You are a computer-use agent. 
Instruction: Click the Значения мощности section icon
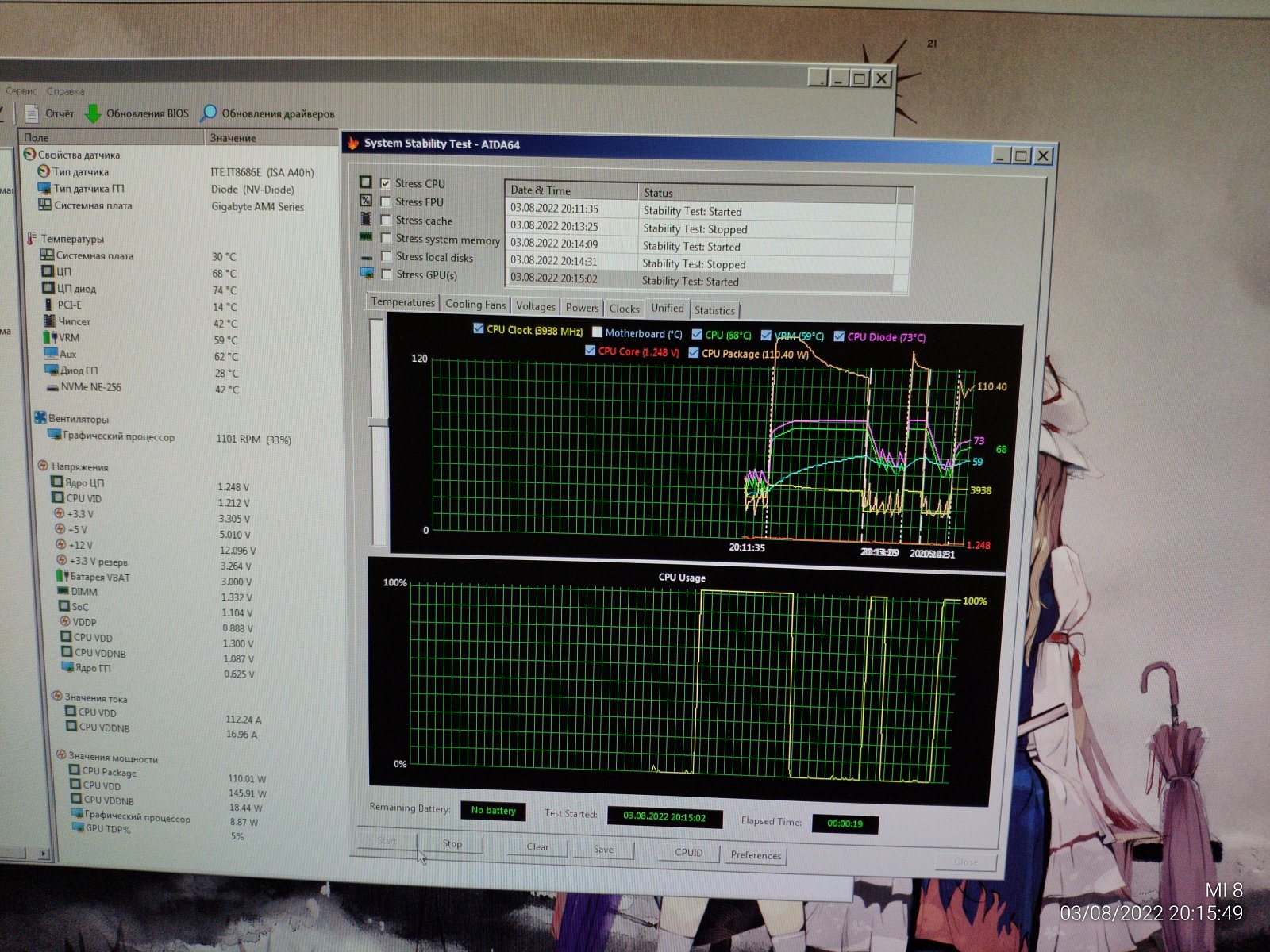pyautogui.click(x=61, y=754)
